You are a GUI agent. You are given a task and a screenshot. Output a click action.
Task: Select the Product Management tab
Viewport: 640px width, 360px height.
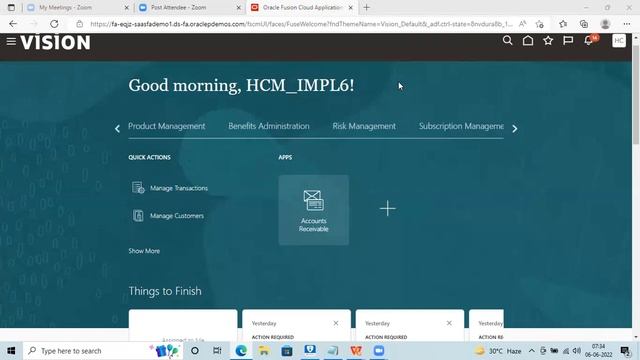coord(167,126)
